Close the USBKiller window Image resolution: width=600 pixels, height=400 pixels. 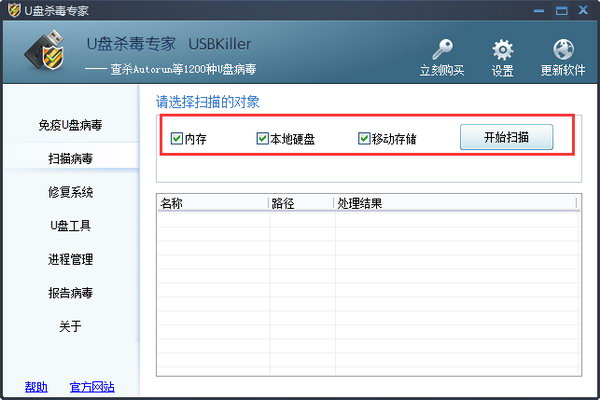tap(583, 10)
